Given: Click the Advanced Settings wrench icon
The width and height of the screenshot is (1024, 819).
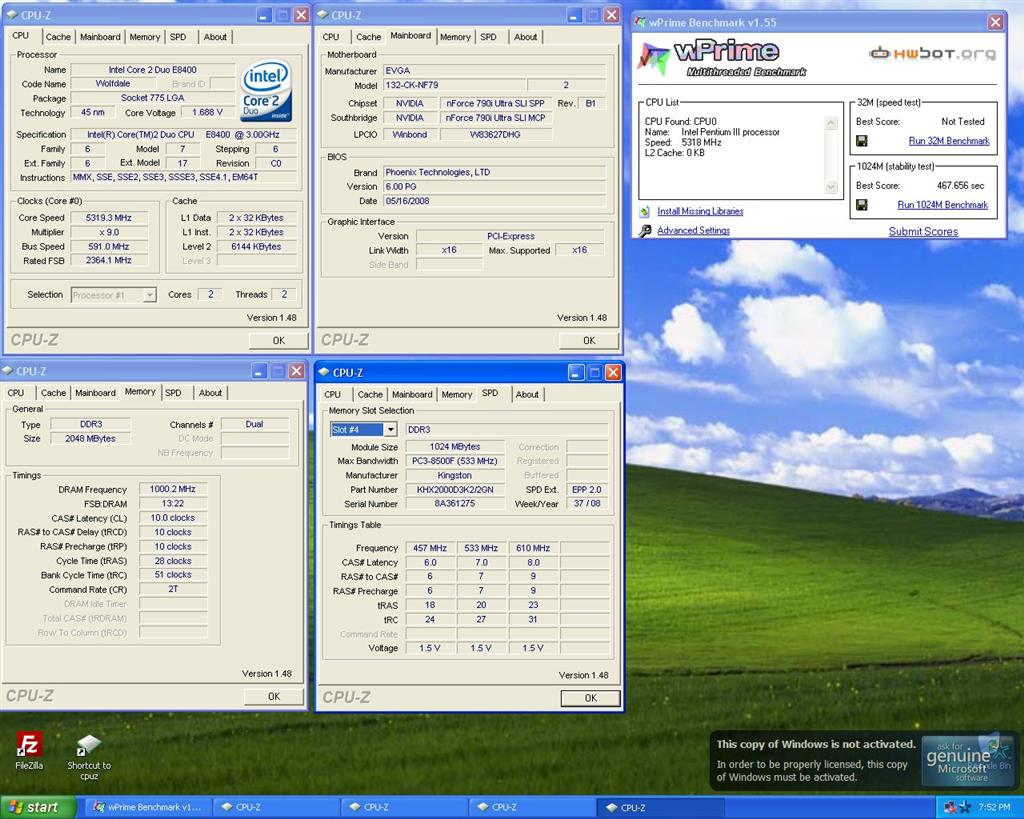Looking at the screenshot, I should coord(645,231).
